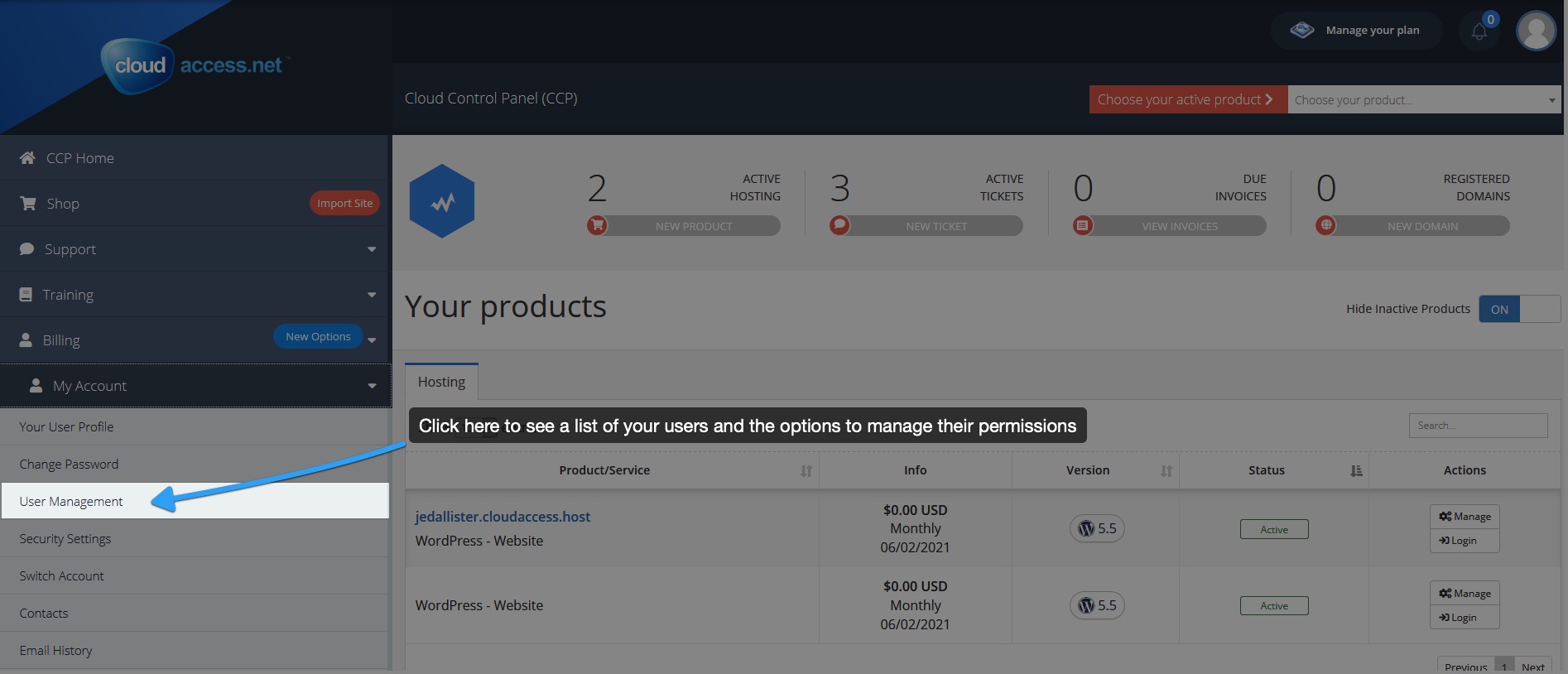
Task: Click the New Options badge
Action: tap(318, 336)
